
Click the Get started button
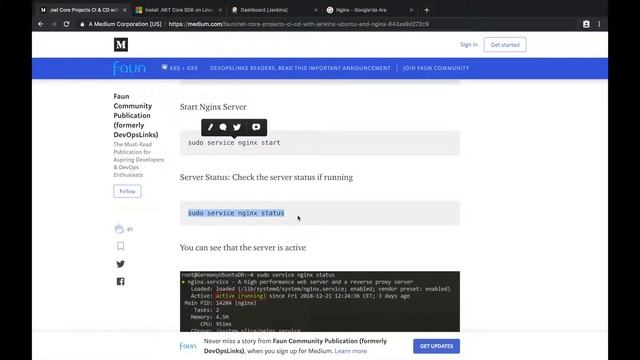coord(505,45)
